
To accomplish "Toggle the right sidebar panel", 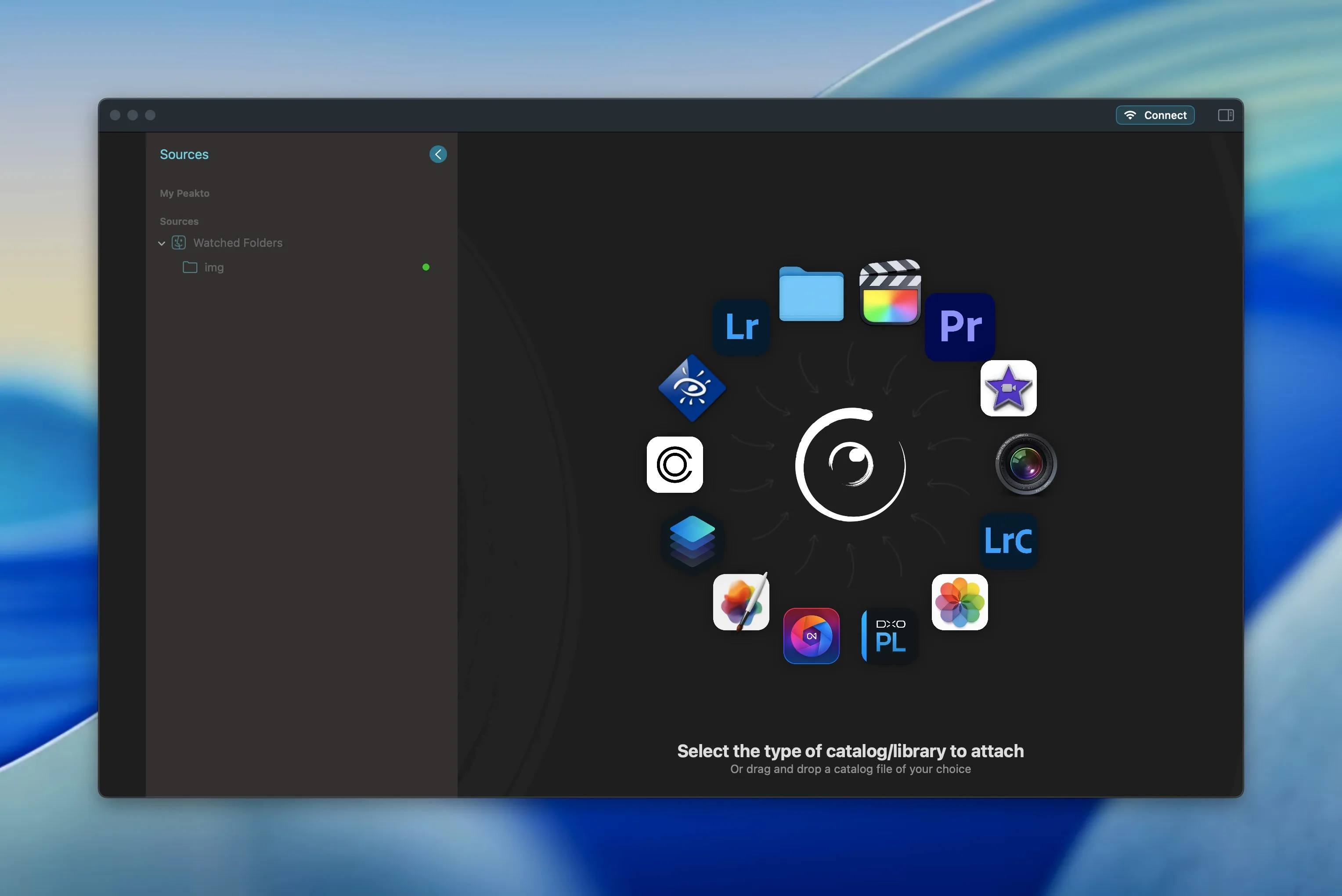I will click(x=1226, y=116).
